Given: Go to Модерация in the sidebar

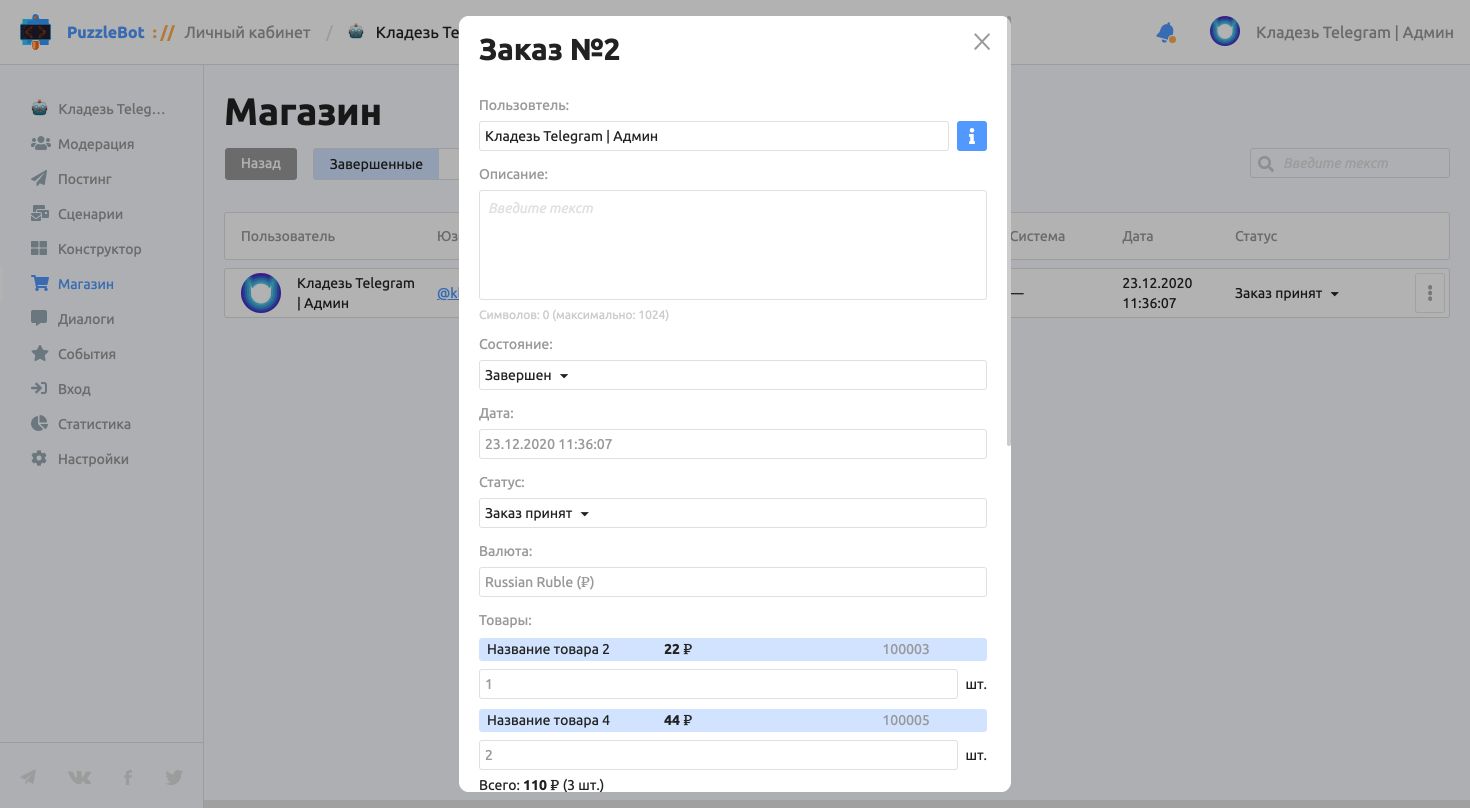Looking at the screenshot, I should click(95, 144).
